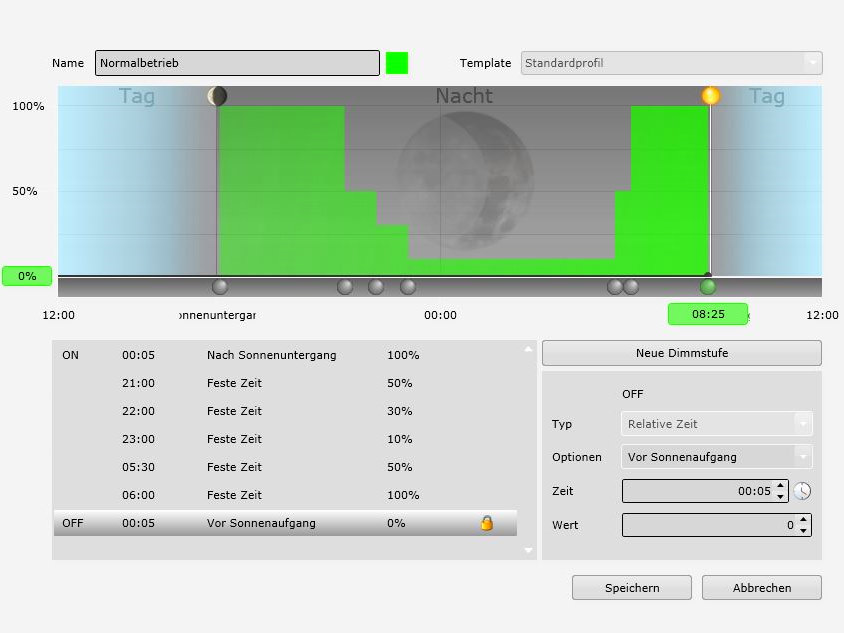Select the 21:00 Feste Zeit 50% row

285,383
